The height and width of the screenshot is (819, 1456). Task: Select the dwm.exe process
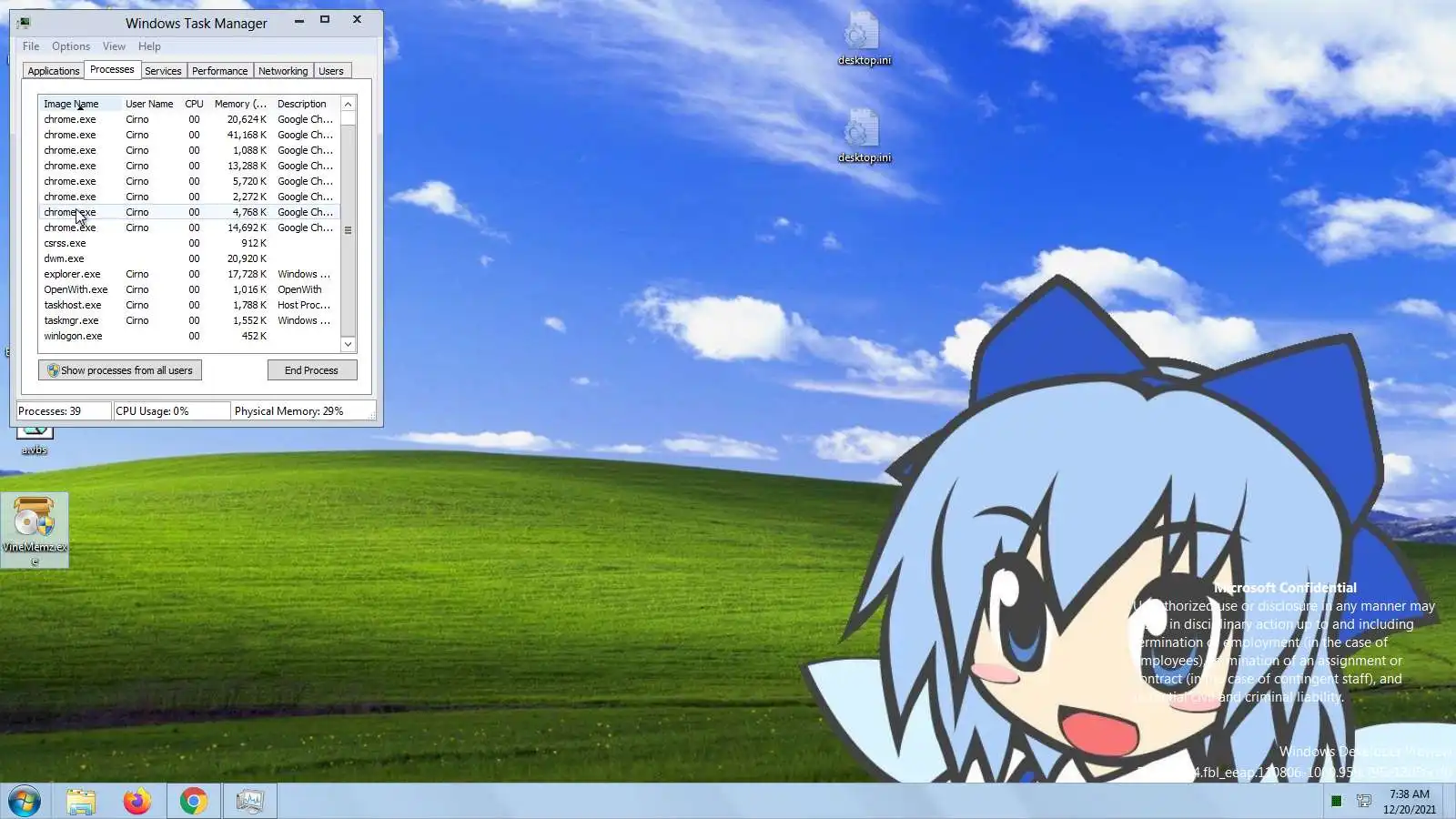189,258
